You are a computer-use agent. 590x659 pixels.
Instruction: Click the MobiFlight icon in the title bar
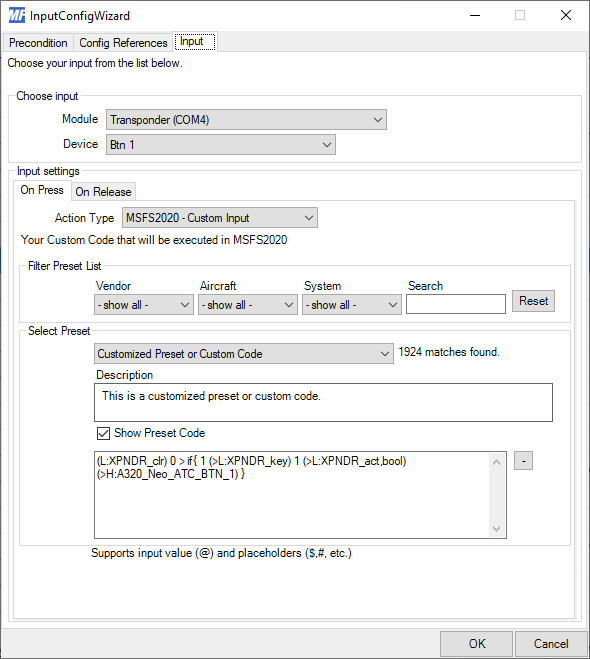[17, 16]
